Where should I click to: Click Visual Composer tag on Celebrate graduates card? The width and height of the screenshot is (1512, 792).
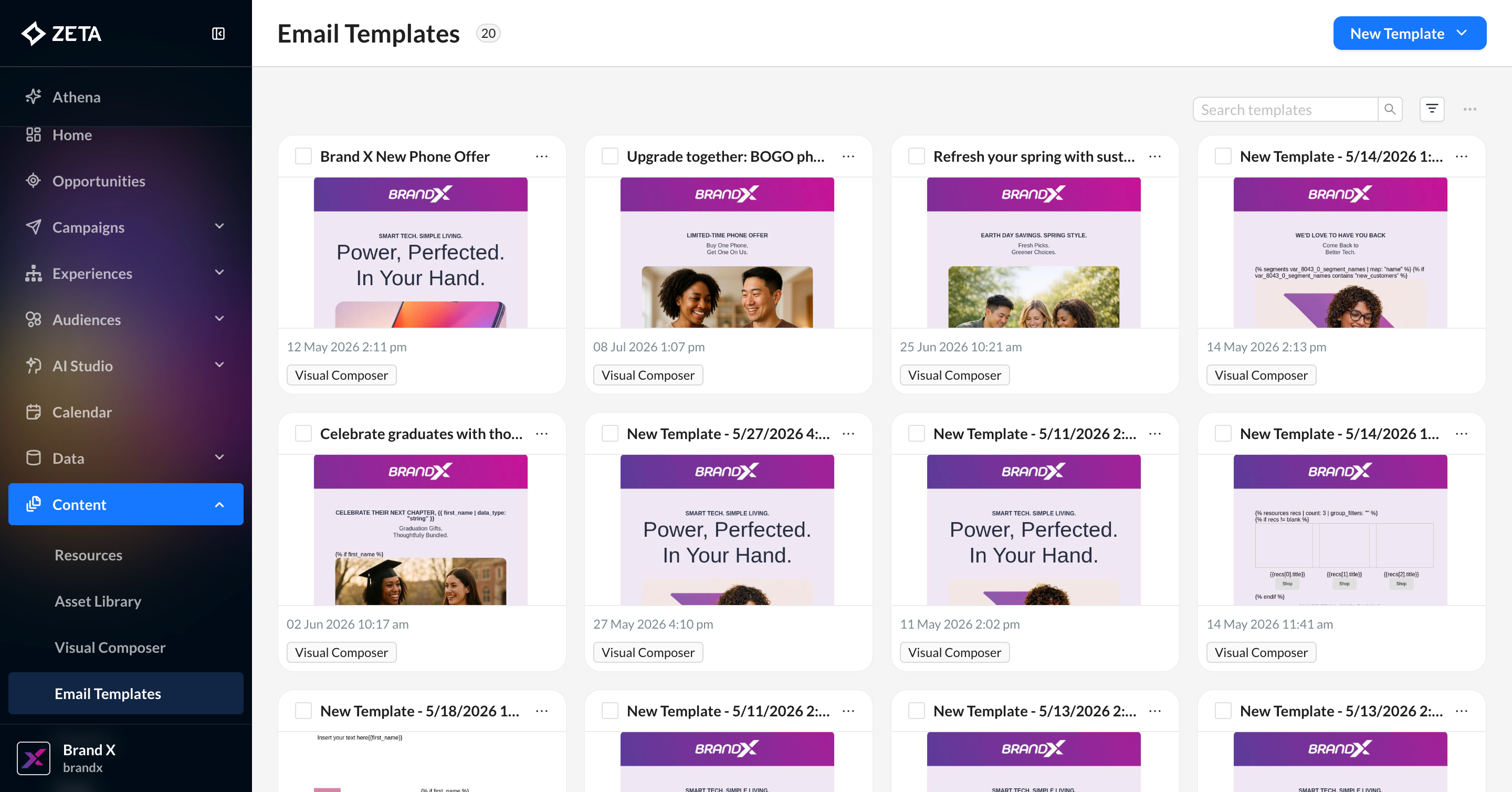coord(341,652)
